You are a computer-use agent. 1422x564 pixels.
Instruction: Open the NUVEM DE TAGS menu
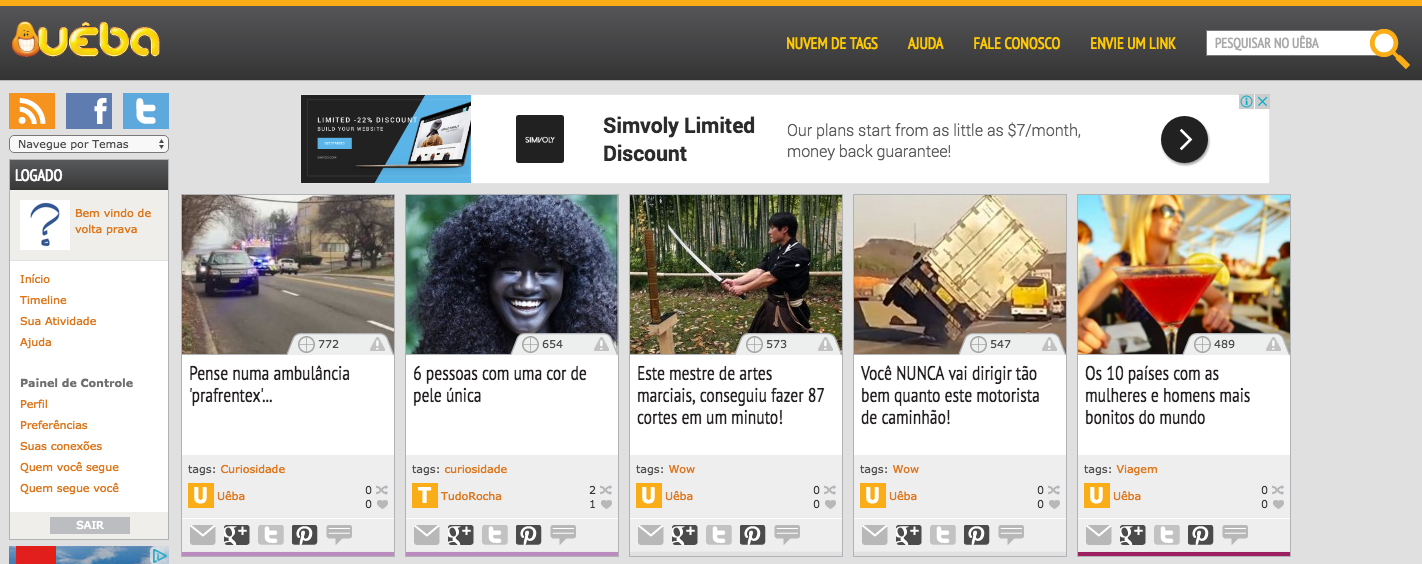pyautogui.click(x=832, y=44)
